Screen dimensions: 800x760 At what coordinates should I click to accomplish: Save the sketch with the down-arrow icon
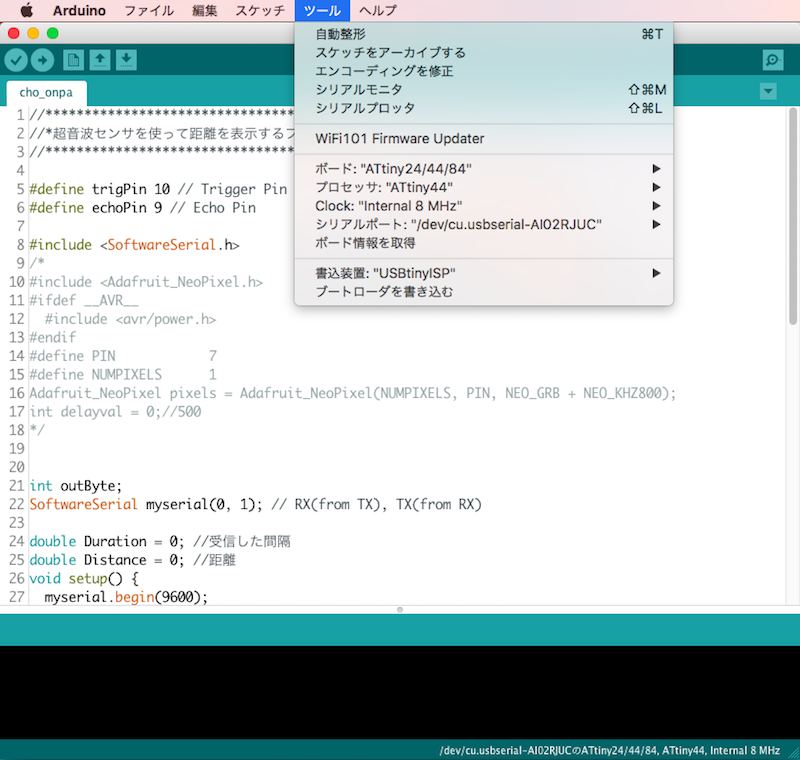click(126, 60)
